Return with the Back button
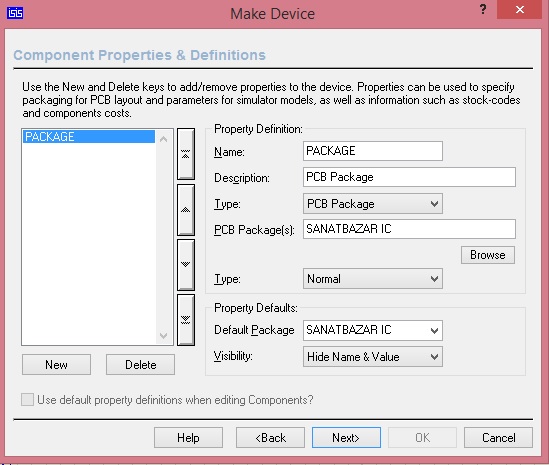Image resolution: width=549 pixels, height=465 pixels. (270, 437)
